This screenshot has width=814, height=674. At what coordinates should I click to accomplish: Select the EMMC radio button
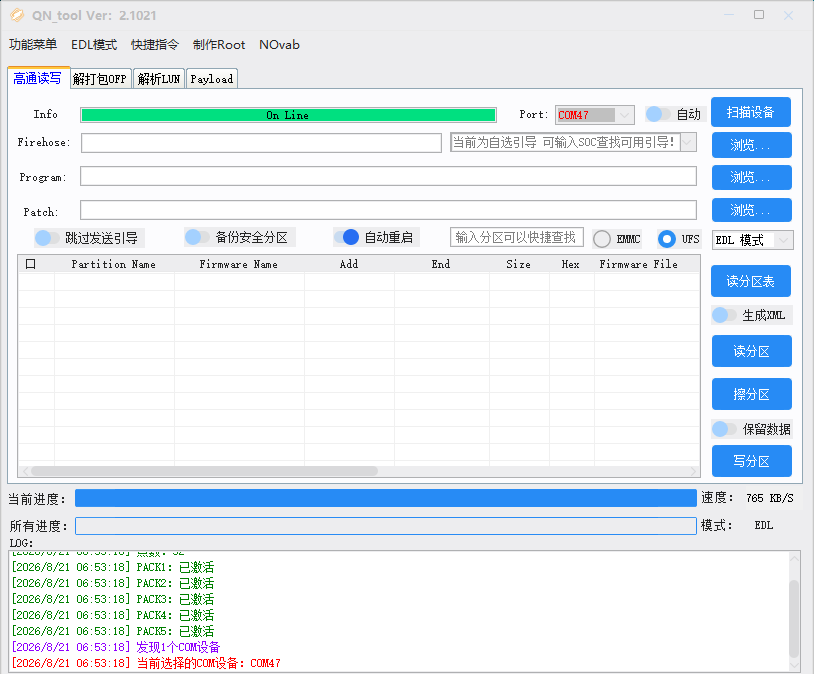[x=602, y=239]
